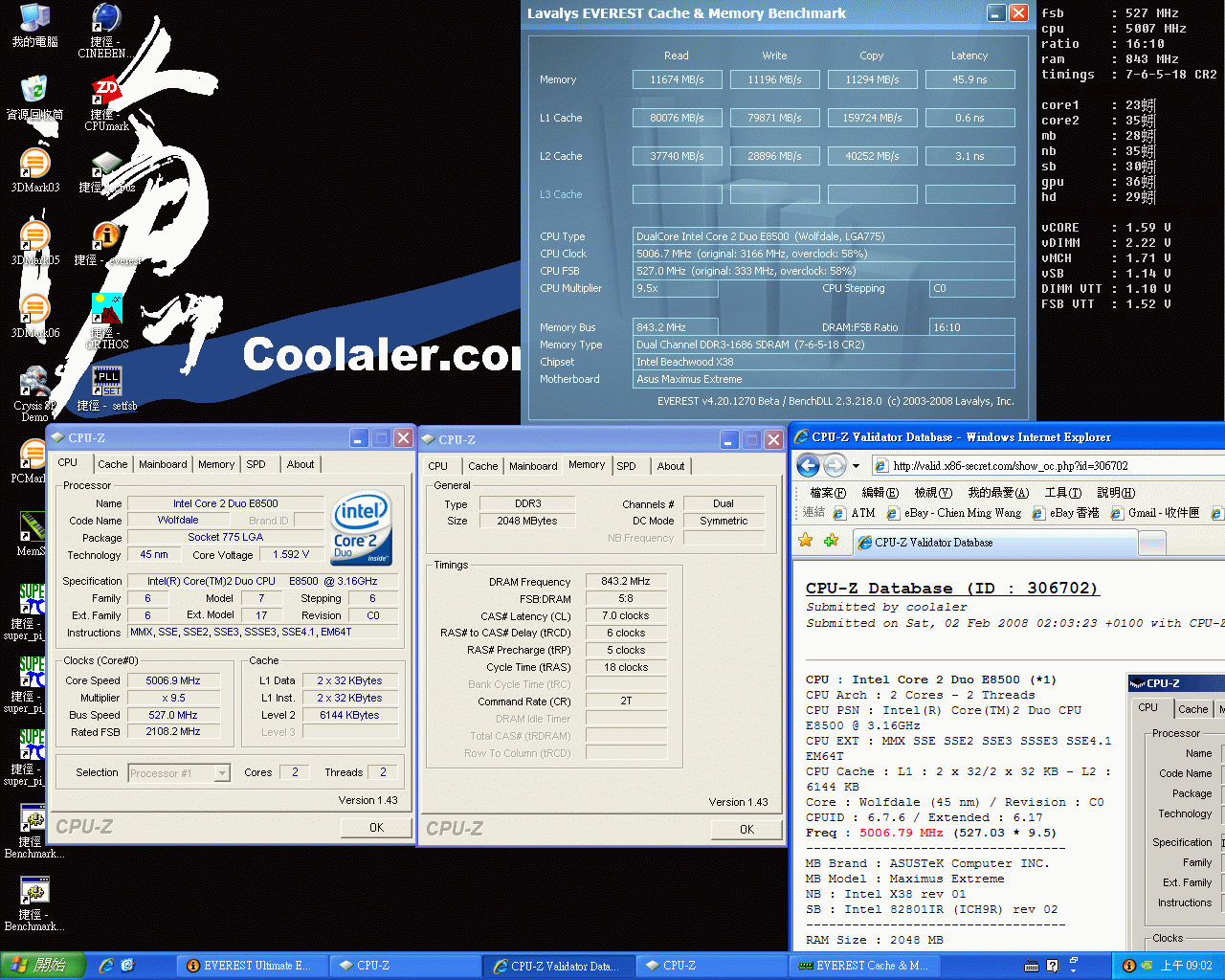Click L2 Cache Write 28896 MB/s result
The height and width of the screenshot is (980, 1225).
coord(774,156)
